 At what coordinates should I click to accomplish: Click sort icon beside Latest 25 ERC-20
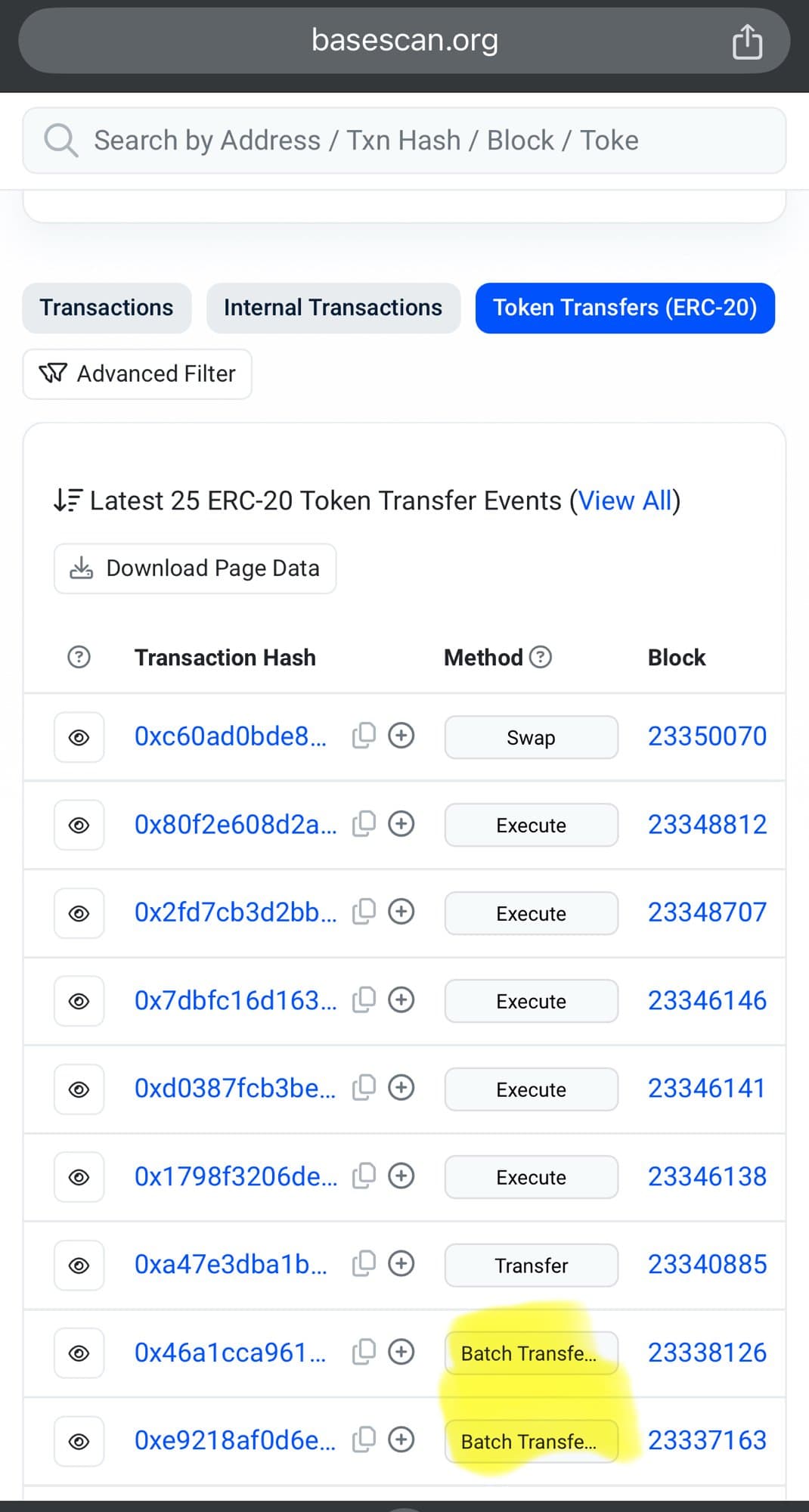[x=67, y=500]
